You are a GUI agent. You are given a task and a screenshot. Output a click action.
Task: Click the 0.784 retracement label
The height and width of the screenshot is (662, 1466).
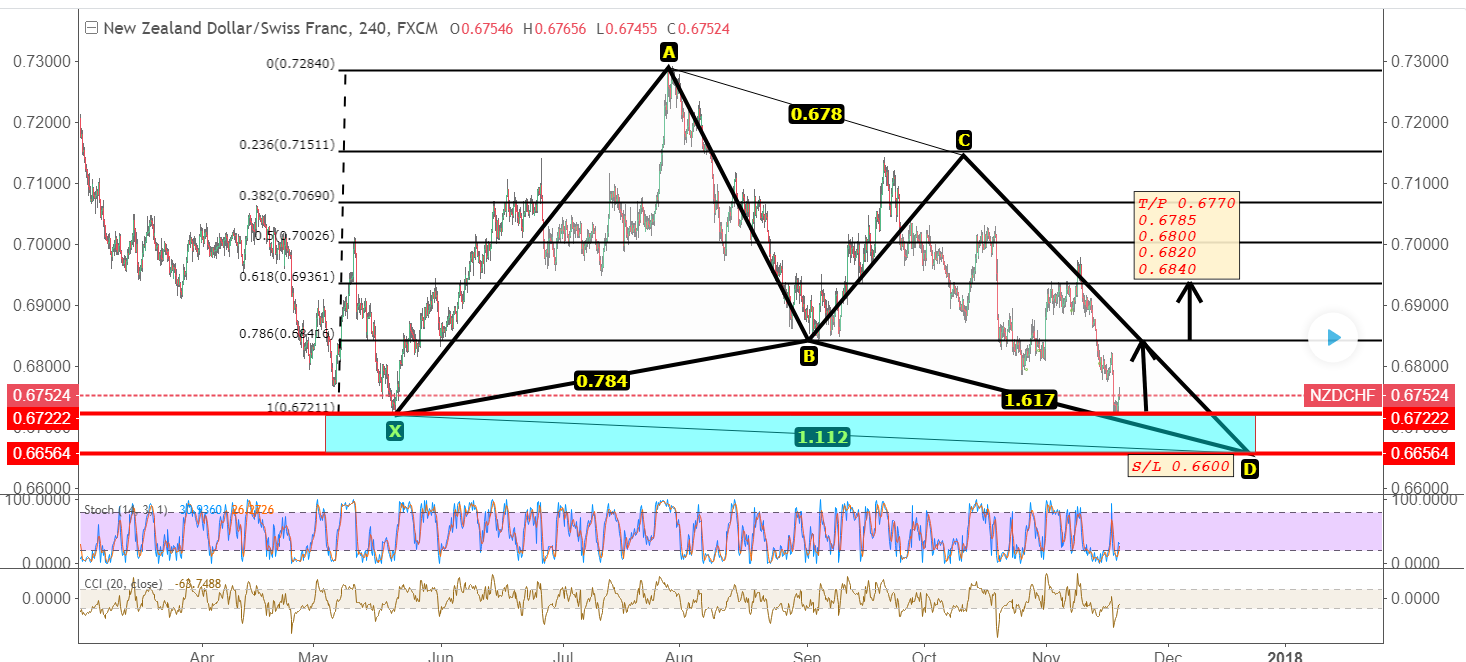pos(602,381)
